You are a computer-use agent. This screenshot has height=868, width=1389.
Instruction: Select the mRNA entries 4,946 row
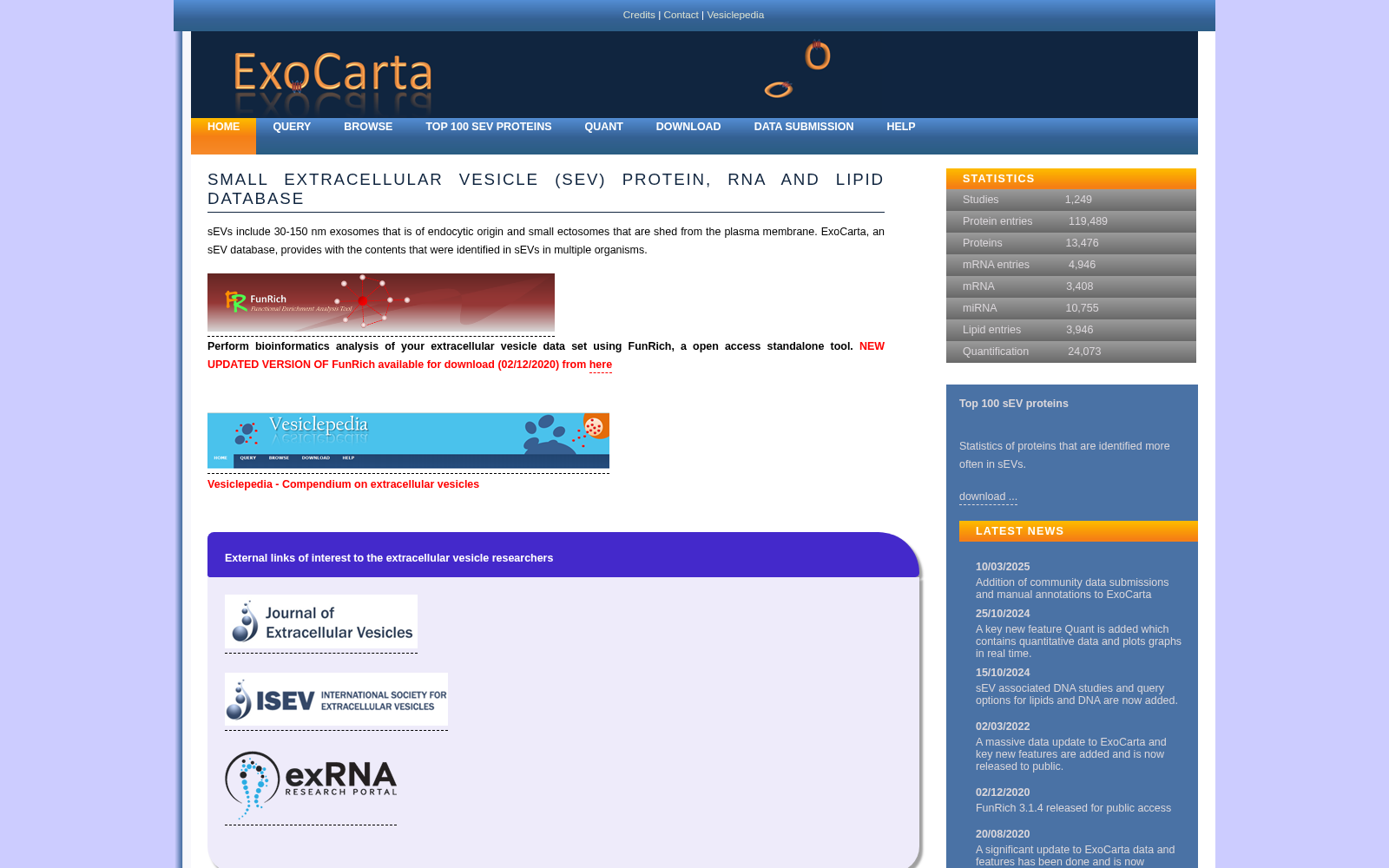pos(1071,265)
